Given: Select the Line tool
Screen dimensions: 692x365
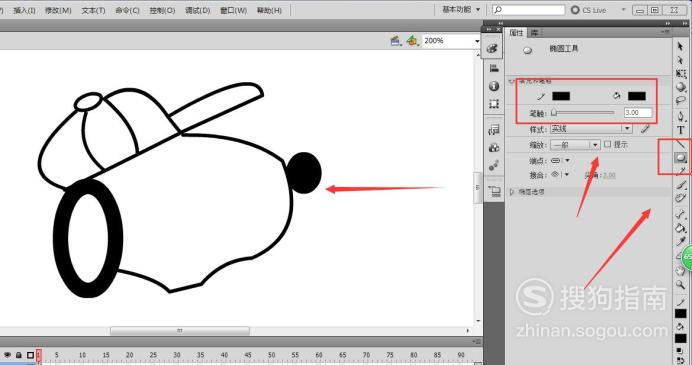Looking at the screenshot, I should pos(681,144).
